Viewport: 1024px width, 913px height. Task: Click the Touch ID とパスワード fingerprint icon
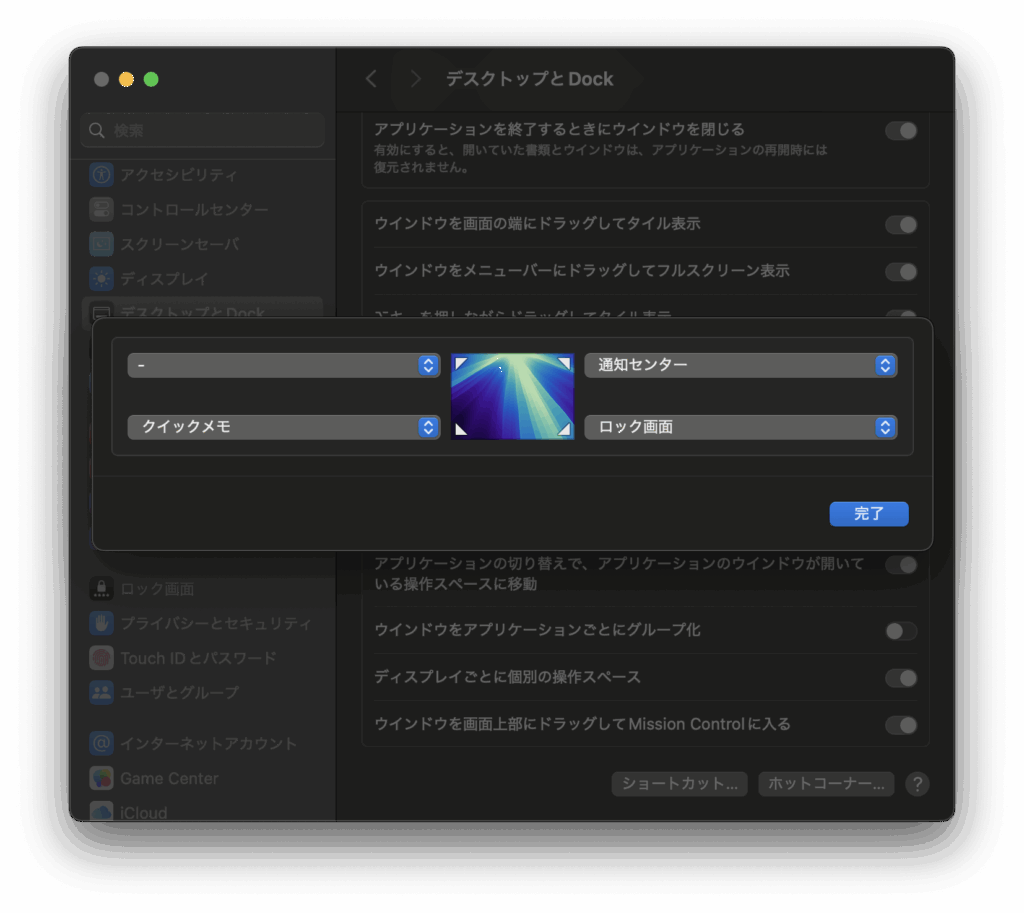[101, 658]
